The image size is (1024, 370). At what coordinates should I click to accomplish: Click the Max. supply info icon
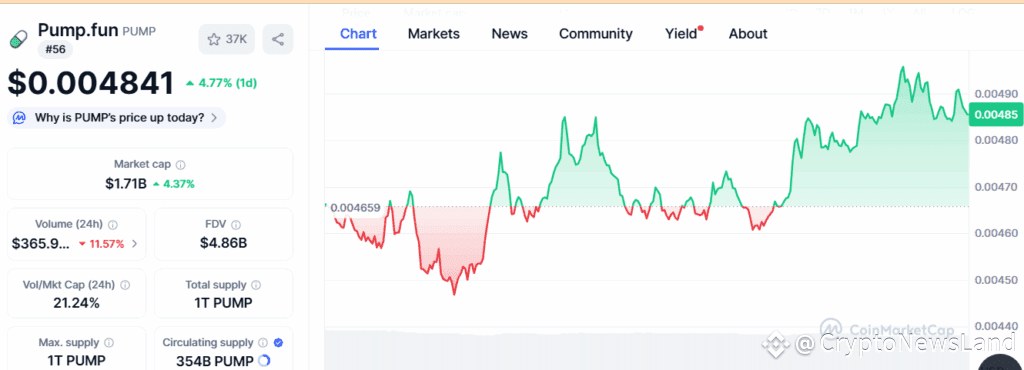109,343
